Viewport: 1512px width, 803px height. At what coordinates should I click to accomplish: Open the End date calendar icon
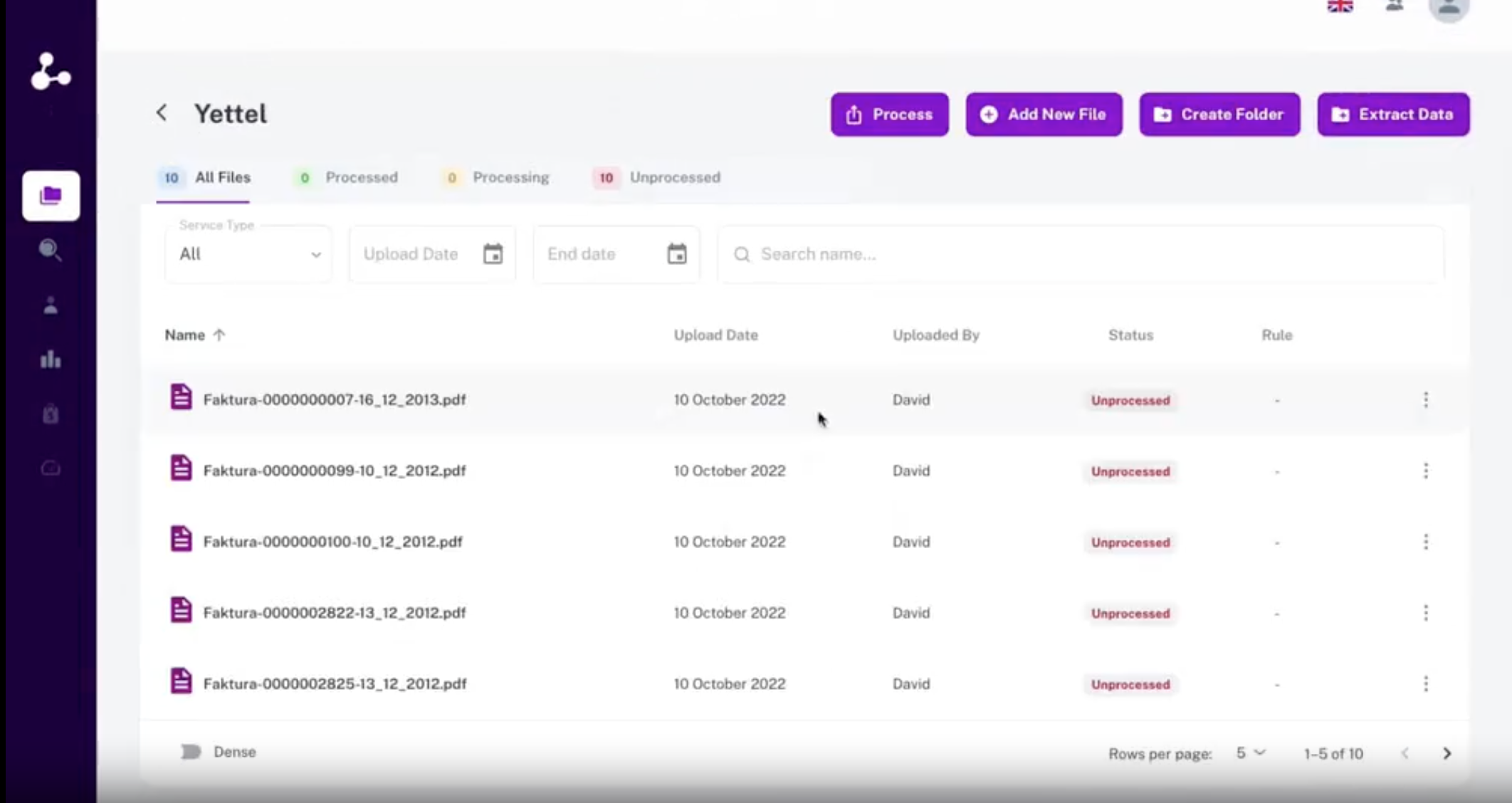coord(676,254)
